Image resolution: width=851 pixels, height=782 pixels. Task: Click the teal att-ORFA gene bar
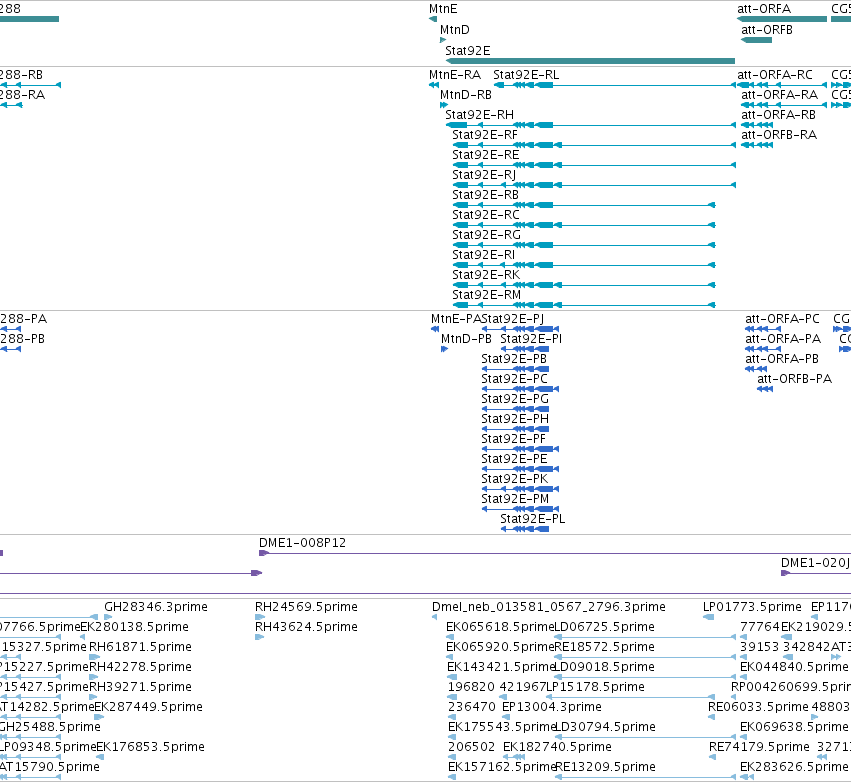[782, 19]
